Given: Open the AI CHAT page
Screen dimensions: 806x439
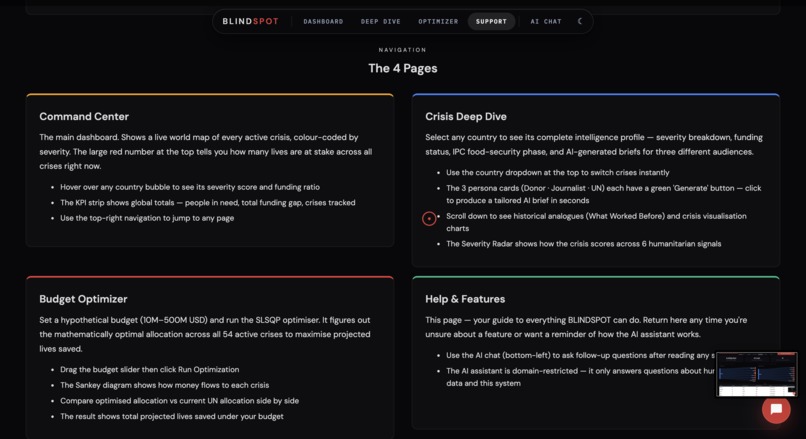Looking at the screenshot, I should point(546,22).
